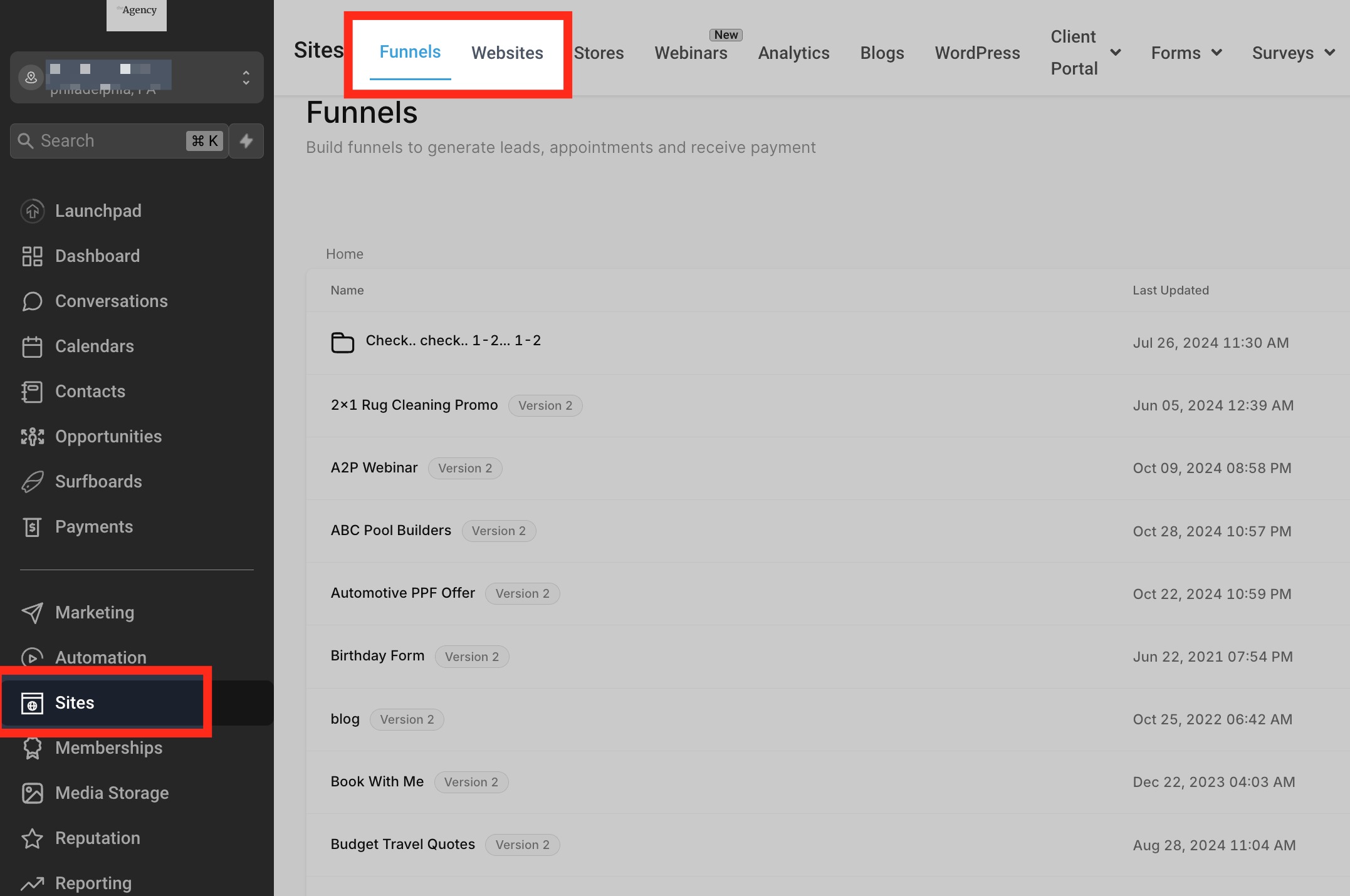The height and width of the screenshot is (896, 1350).
Task: Click the Home breadcrumb link
Action: 344,254
